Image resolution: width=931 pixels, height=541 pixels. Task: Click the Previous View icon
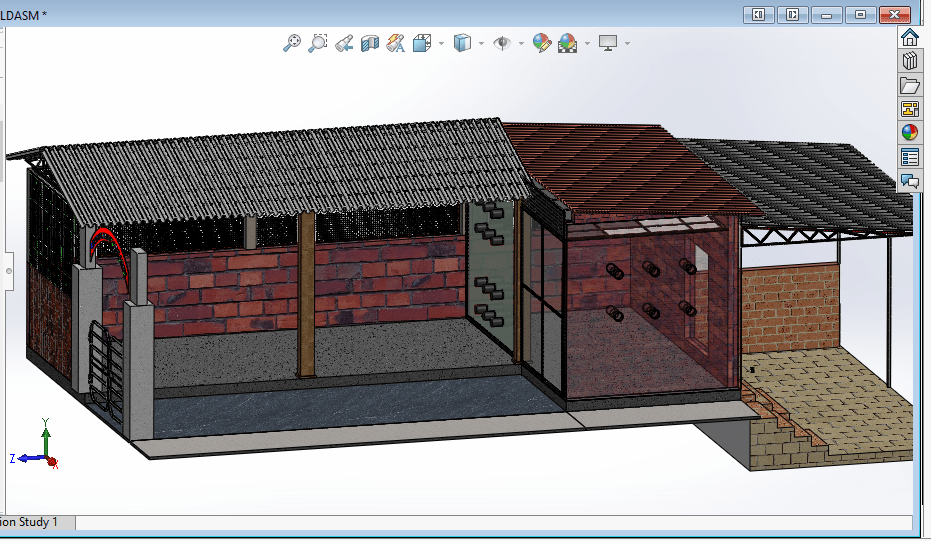pos(344,43)
